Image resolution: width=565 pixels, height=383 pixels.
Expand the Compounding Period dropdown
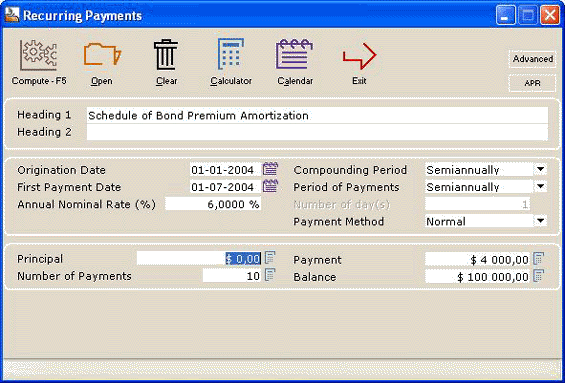[x=540, y=169]
